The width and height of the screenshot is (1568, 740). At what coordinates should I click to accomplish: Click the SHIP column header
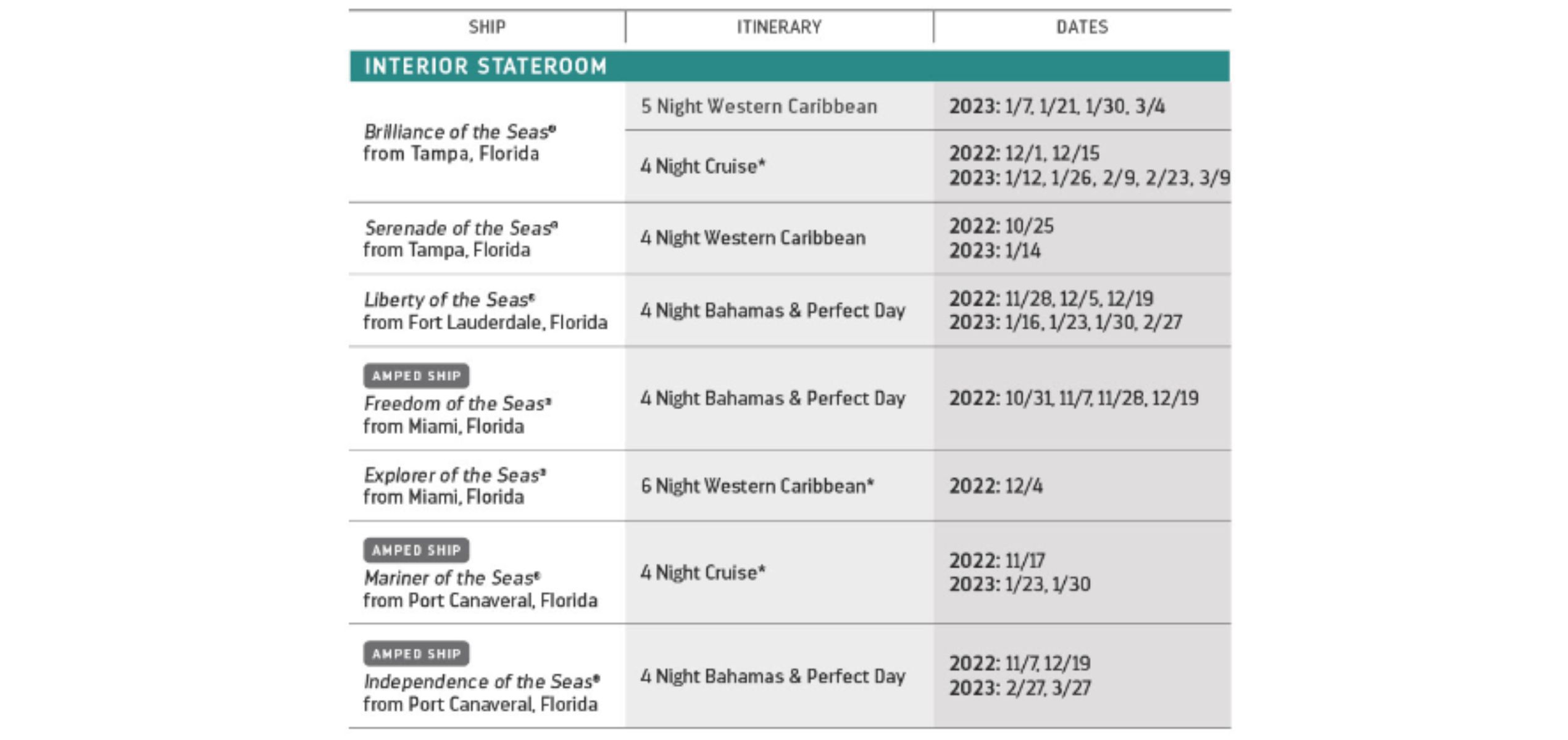click(486, 27)
